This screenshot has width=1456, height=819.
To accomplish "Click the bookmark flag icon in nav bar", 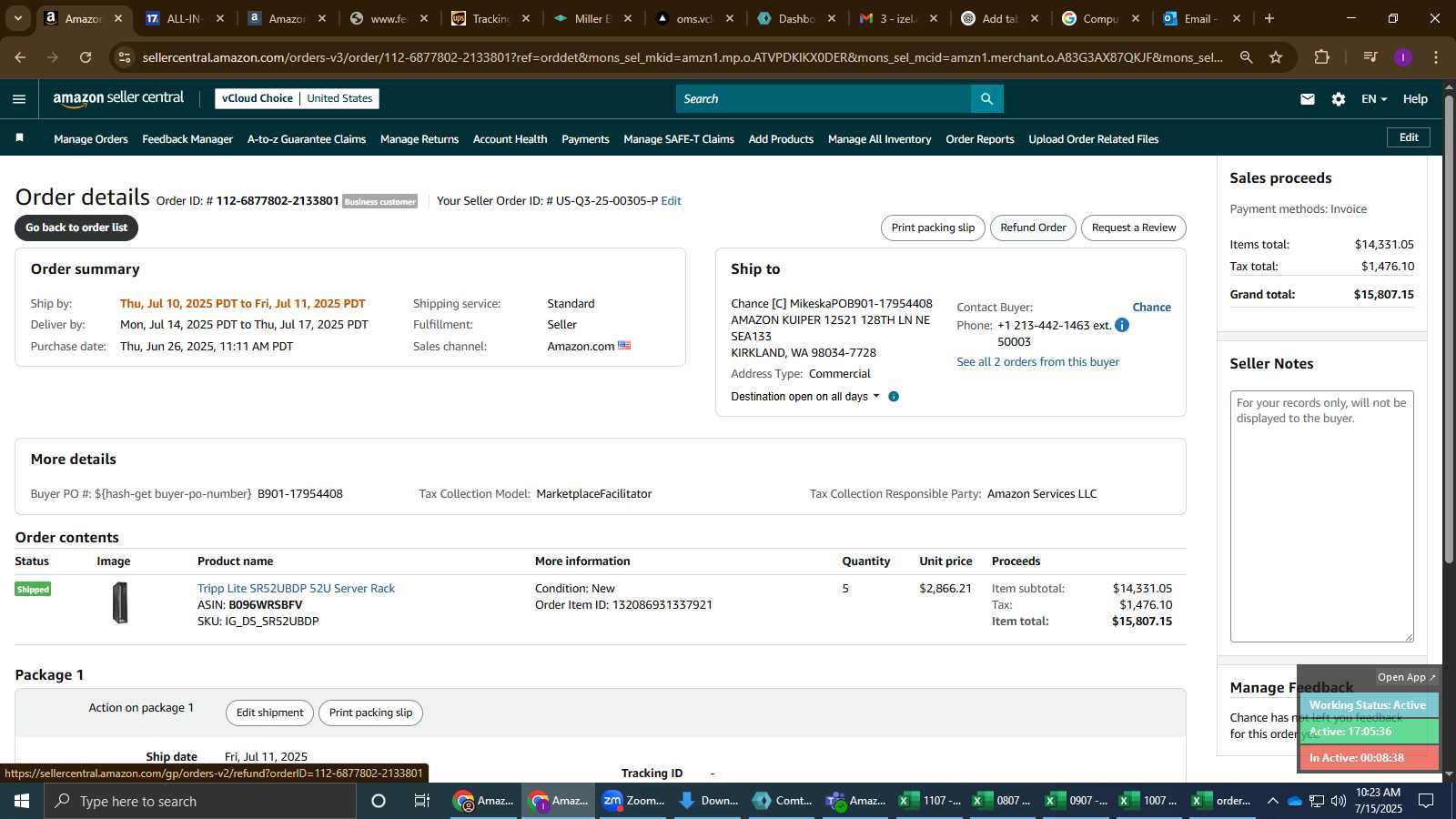I will [x=19, y=138].
